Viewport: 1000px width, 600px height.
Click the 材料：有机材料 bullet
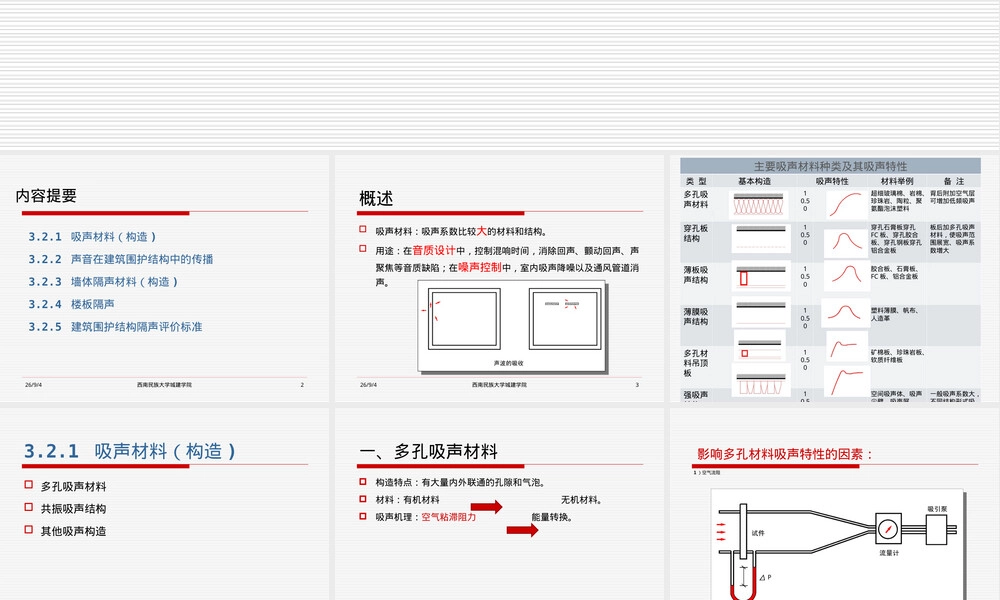408,499
